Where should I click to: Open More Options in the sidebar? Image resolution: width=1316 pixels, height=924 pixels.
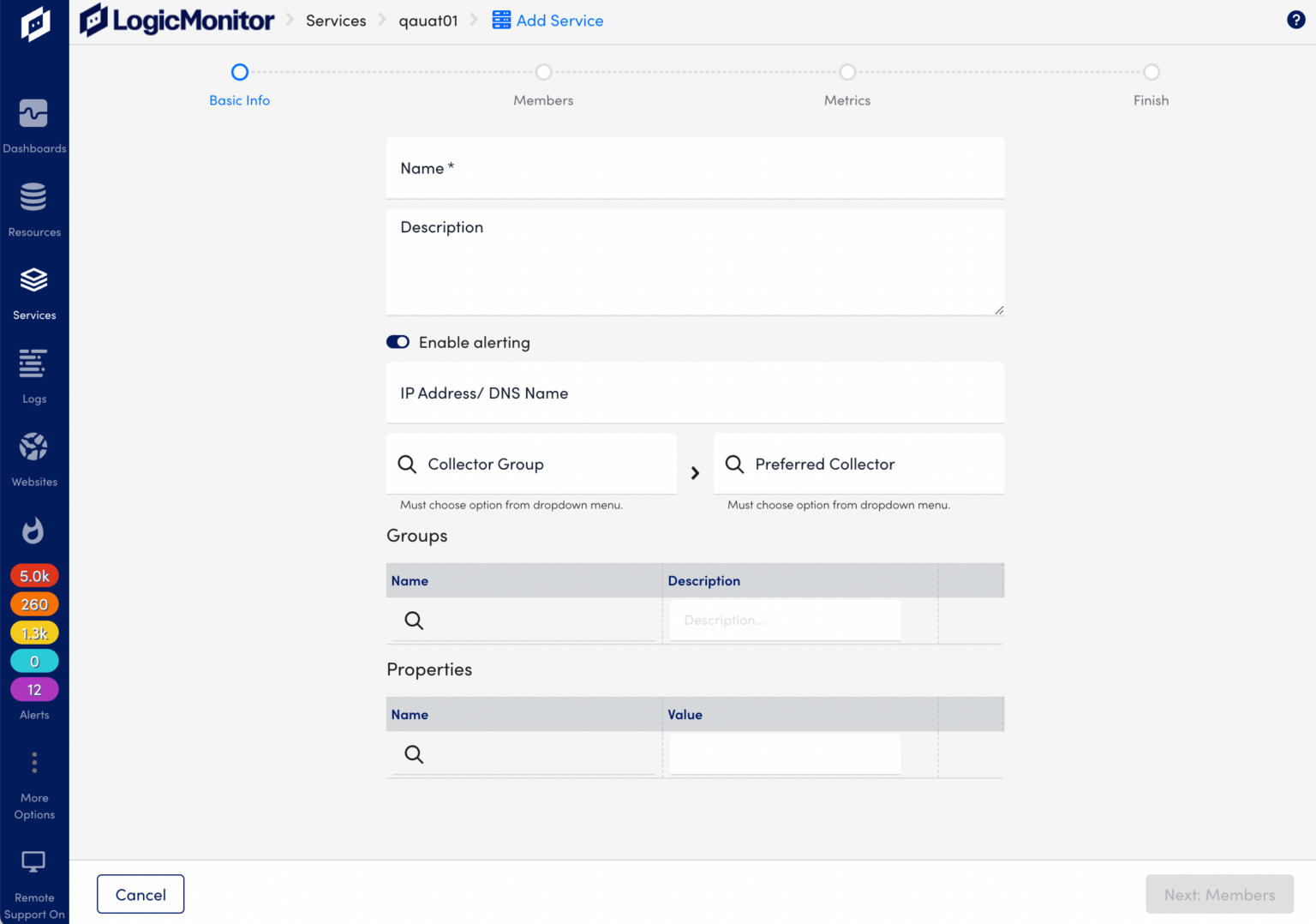(34, 763)
